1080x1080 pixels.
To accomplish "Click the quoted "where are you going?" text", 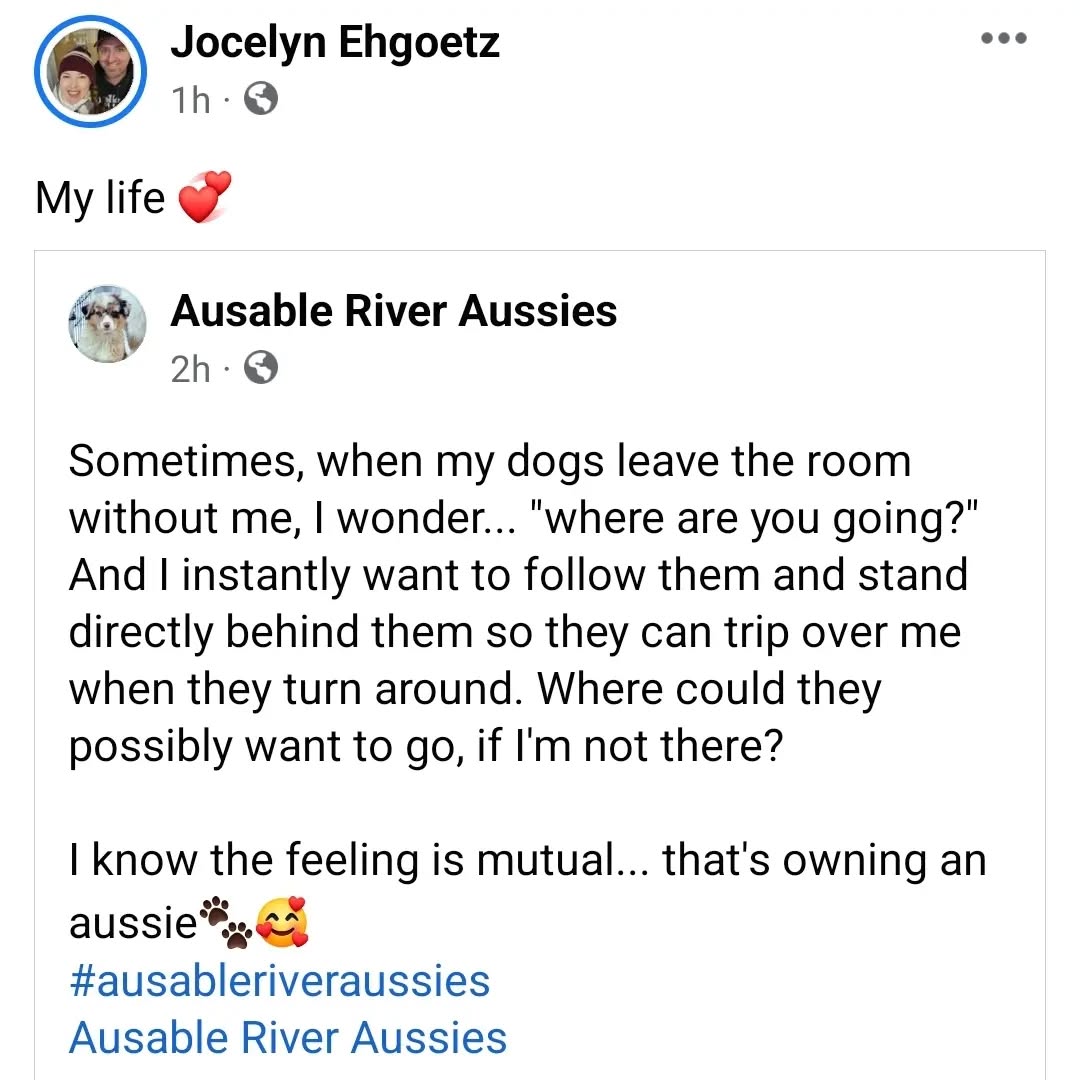I will 740,518.
